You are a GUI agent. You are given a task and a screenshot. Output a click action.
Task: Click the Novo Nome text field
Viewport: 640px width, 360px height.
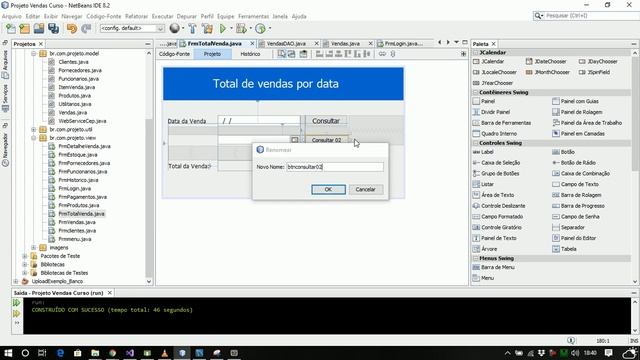click(335, 167)
